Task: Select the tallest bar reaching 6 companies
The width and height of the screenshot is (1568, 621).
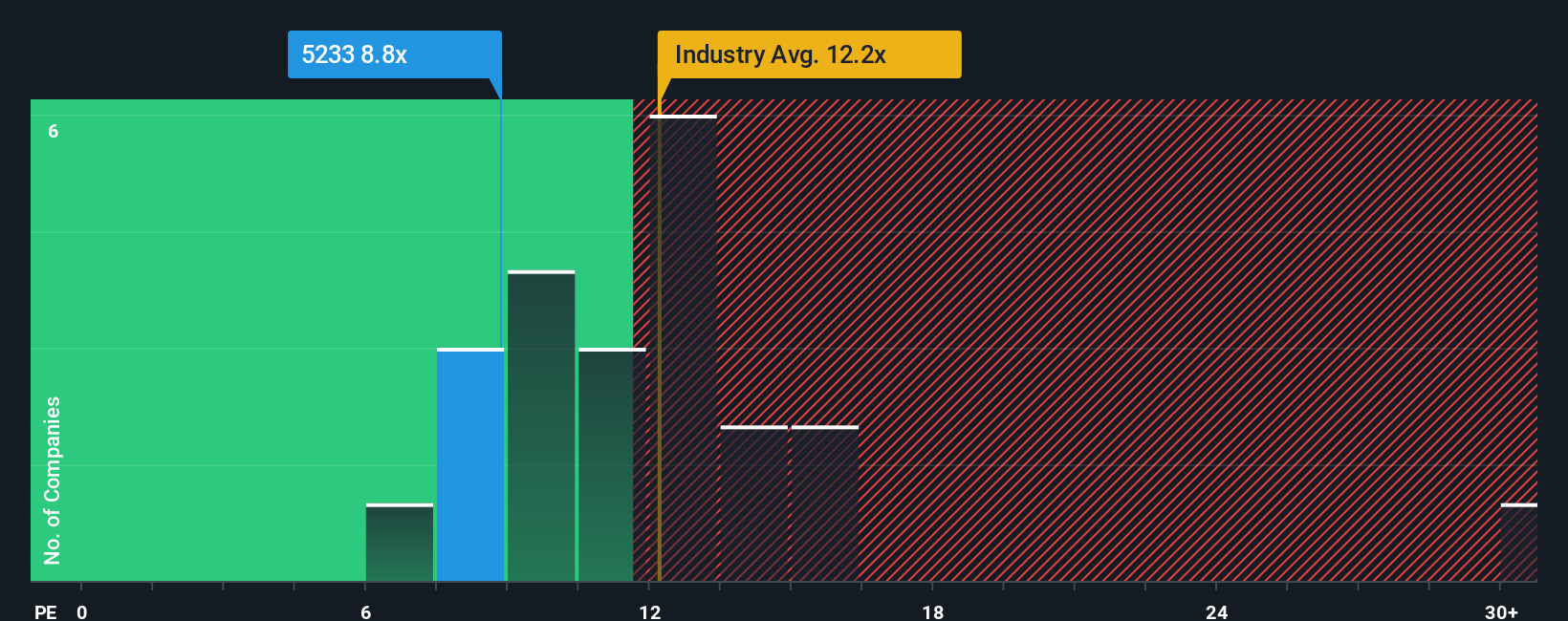Action: tap(683, 349)
